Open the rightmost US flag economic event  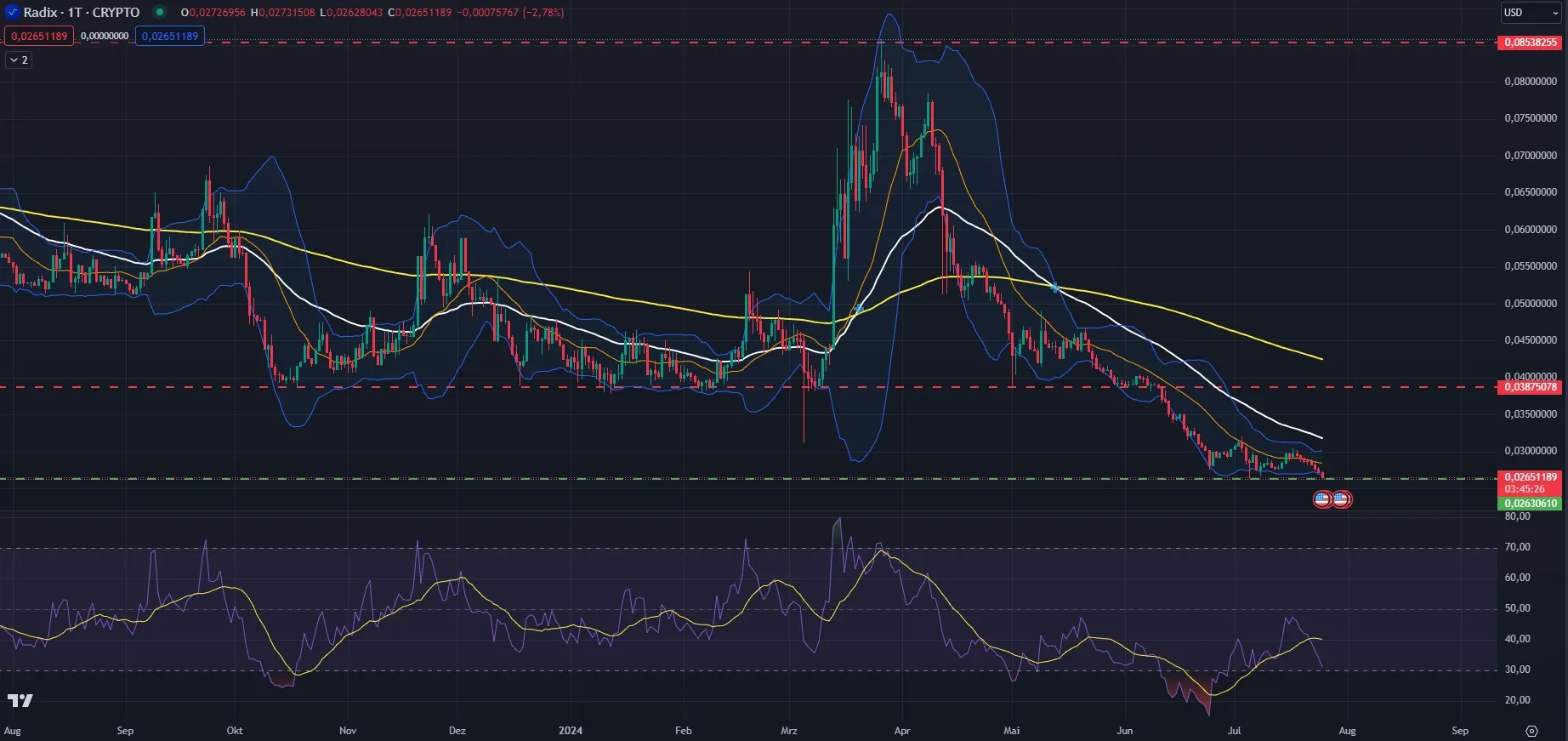pyautogui.click(x=1341, y=499)
